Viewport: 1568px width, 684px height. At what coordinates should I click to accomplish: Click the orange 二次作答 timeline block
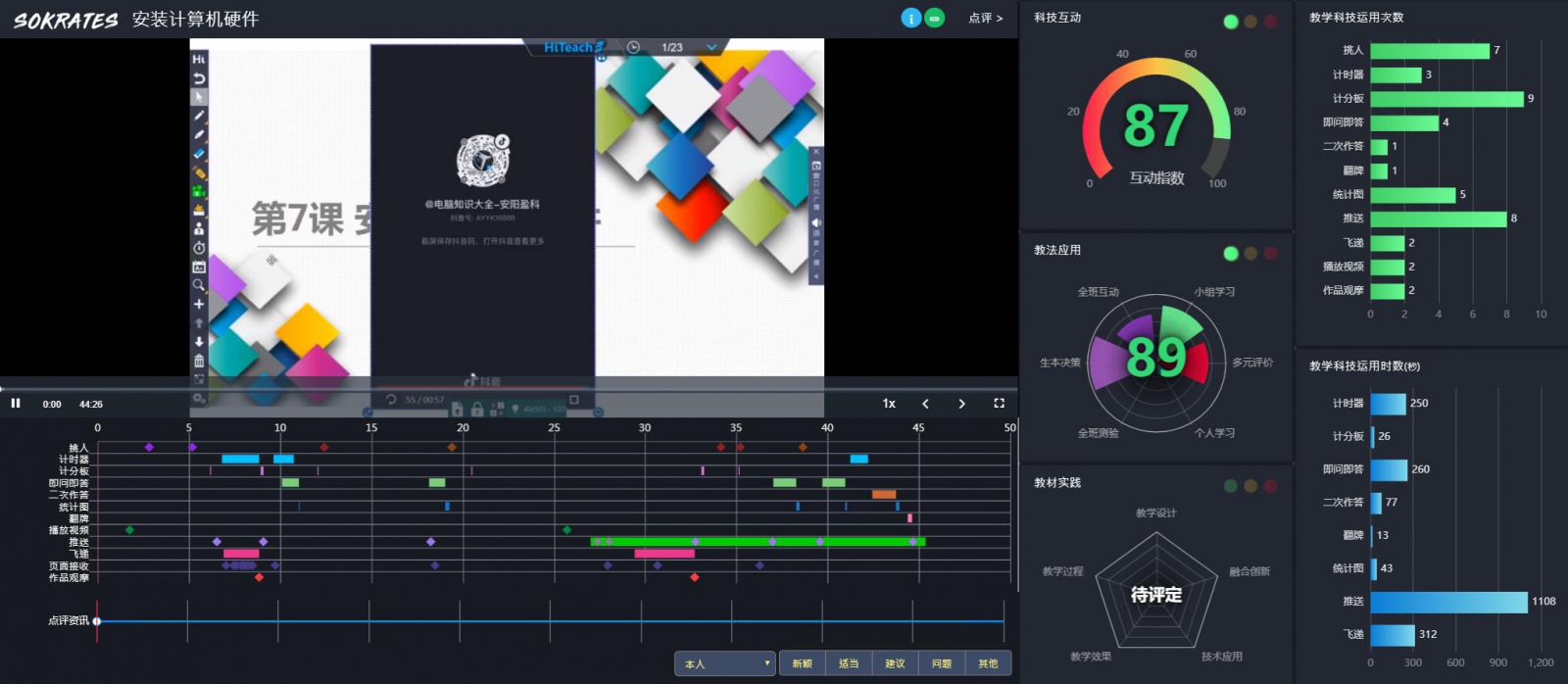pos(884,495)
